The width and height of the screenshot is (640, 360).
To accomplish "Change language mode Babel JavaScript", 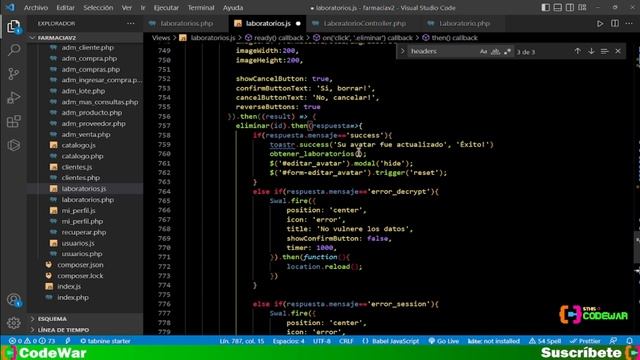I will pos(391,341).
